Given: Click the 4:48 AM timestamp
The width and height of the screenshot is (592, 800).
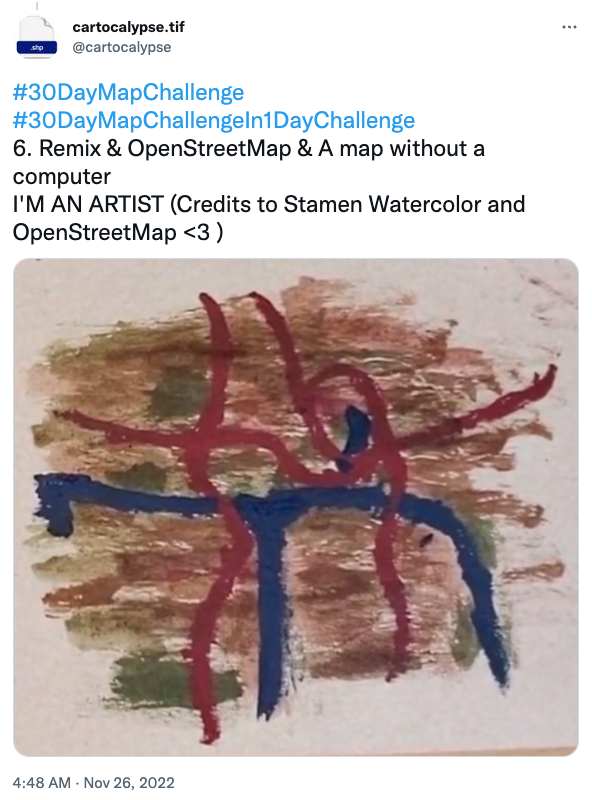Looking at the screenshot, I should (x=41, y=783).
